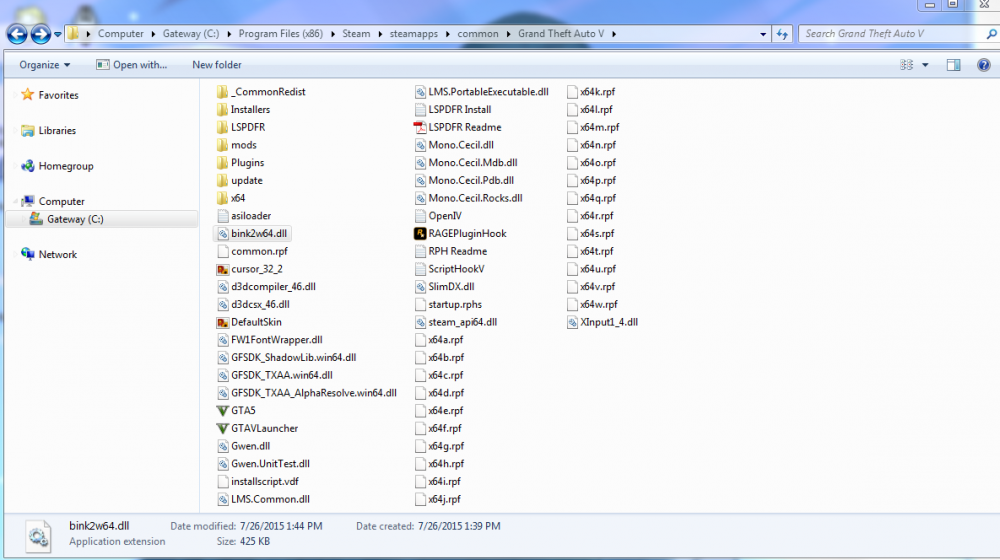This screenshot has width=1000, height=560.
Task: Select the Installers folder icon
Action: click(x=222, y=110)
